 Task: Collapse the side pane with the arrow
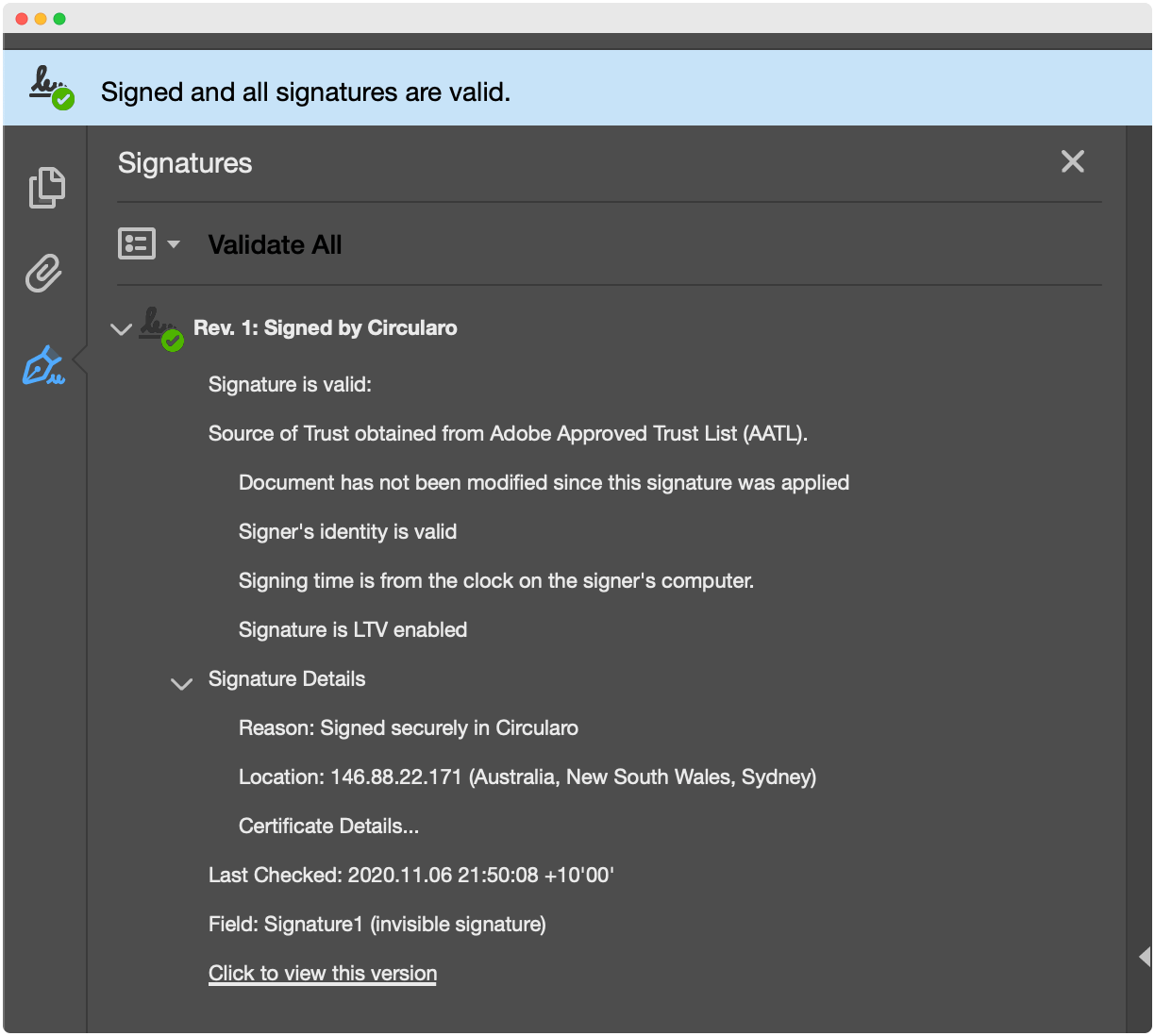1144,957
